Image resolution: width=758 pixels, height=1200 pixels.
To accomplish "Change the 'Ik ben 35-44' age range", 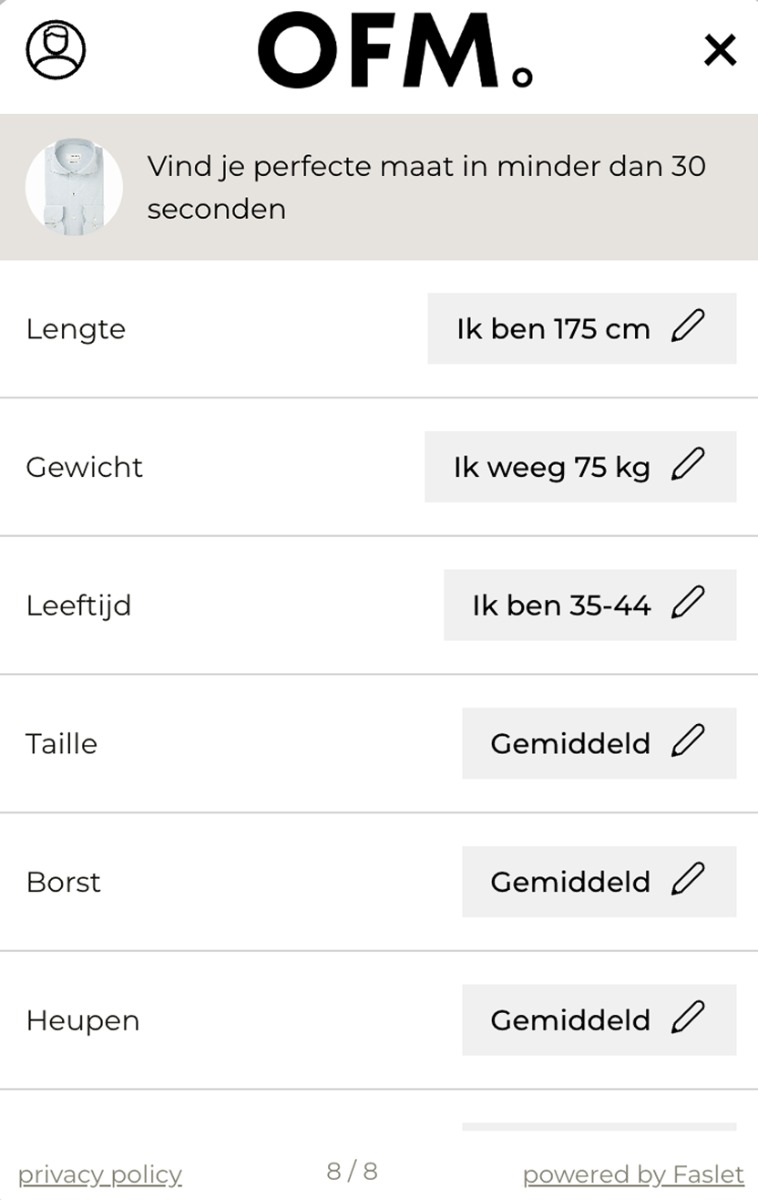I will point(590,605).
